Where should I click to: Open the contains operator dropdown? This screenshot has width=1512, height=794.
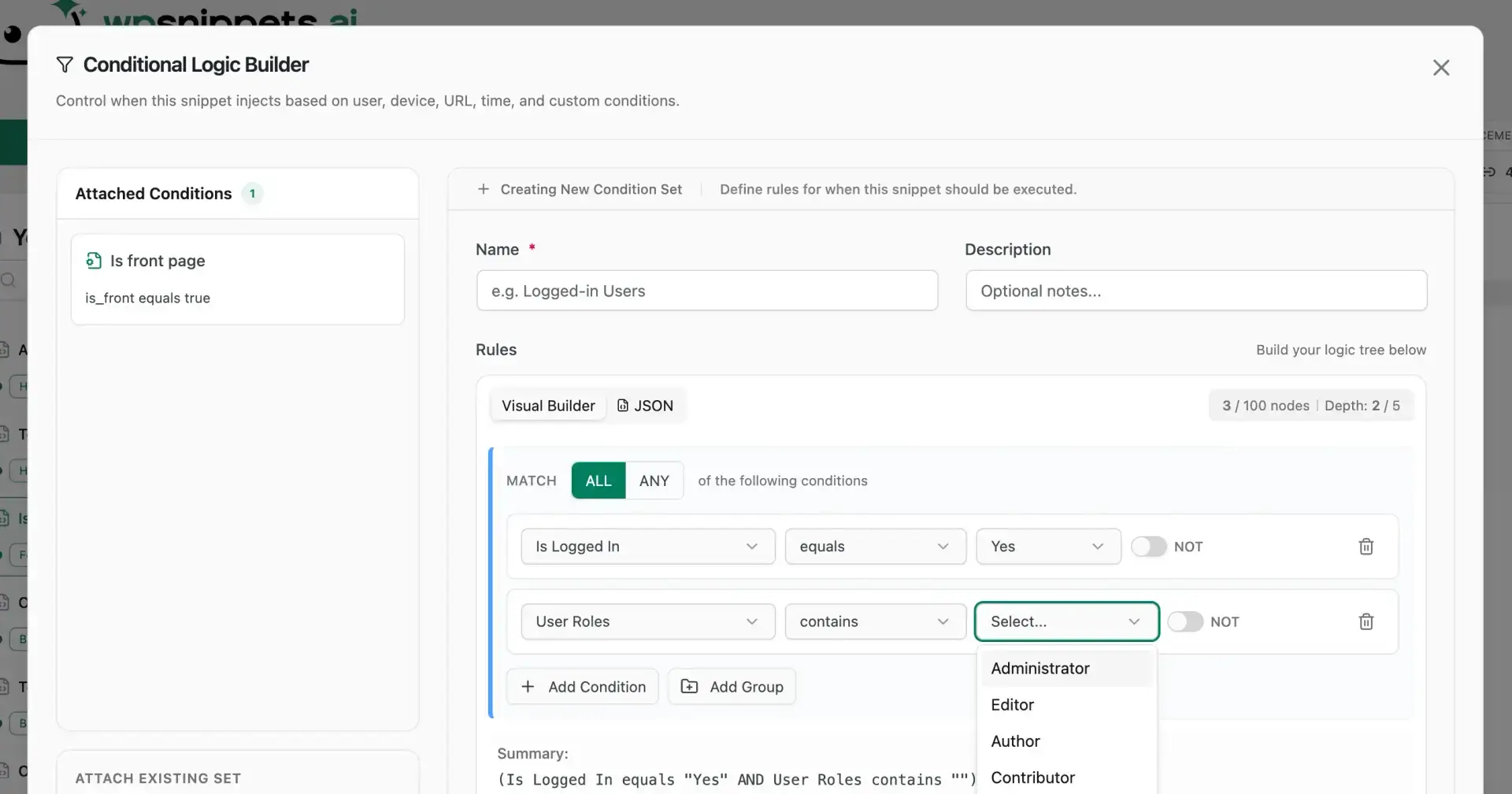875,621
